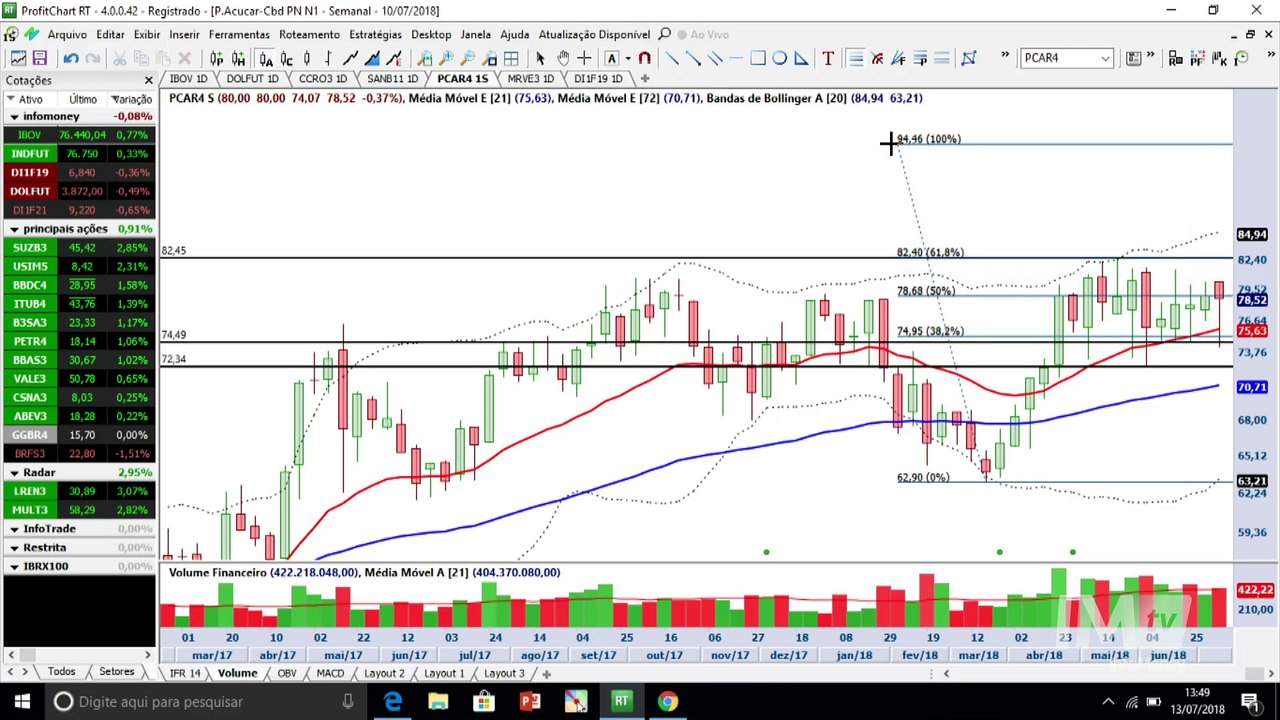The width and height of the screenshot is (1280, 720).
Task: Select the trend line drawing tool
Action: (x=671, y=58)
